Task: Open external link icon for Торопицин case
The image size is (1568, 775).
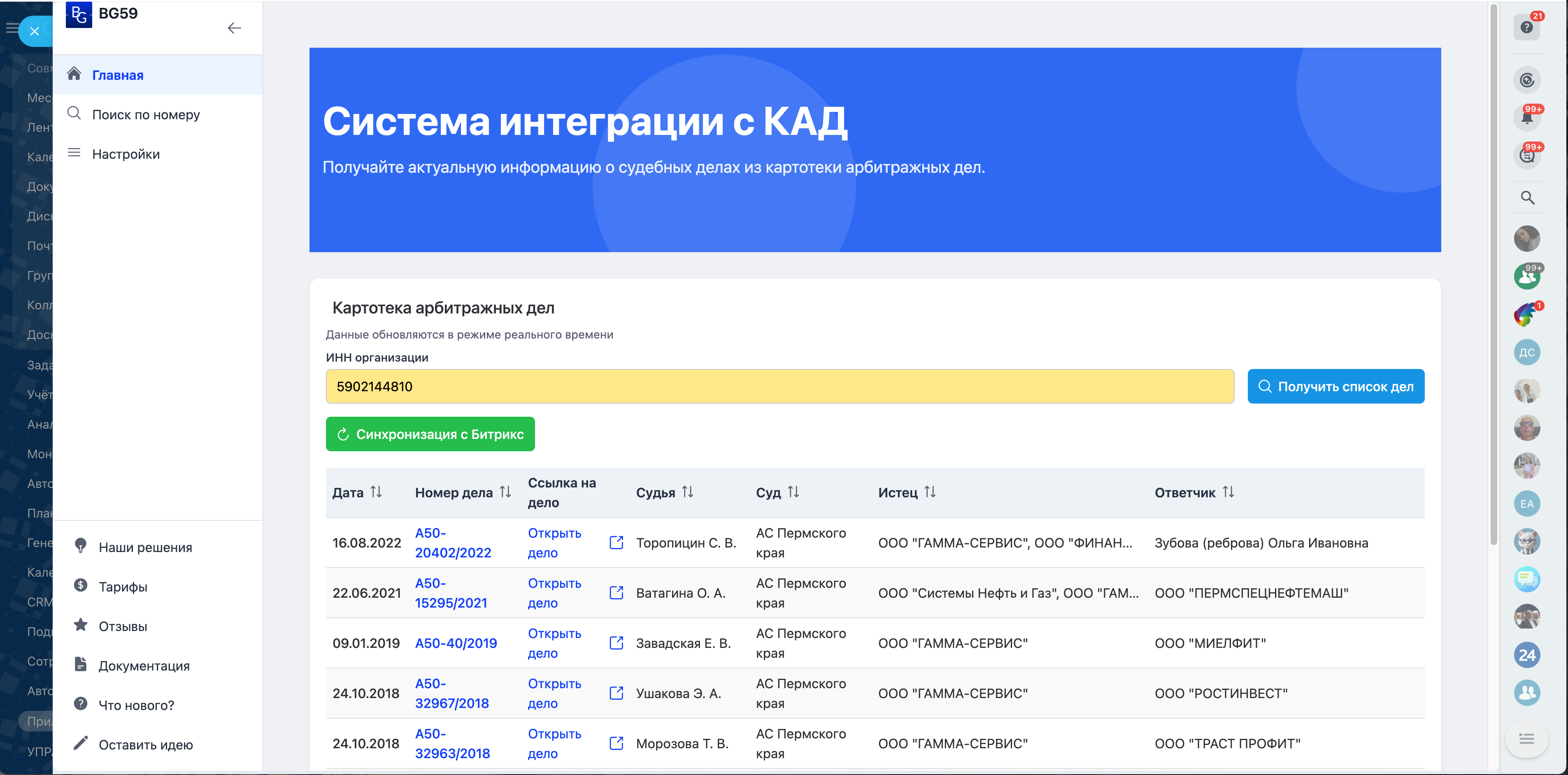Action: point(616,543)
